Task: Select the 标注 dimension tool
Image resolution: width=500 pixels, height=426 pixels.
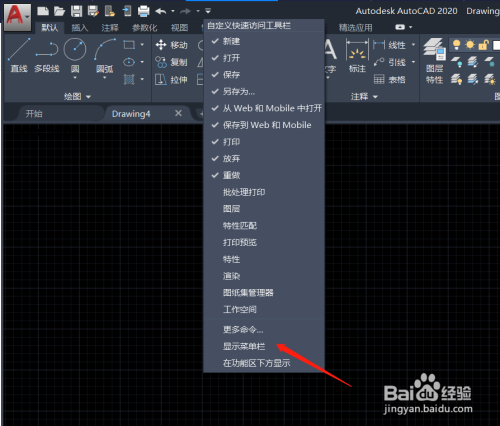Action: tap(357, 55)
